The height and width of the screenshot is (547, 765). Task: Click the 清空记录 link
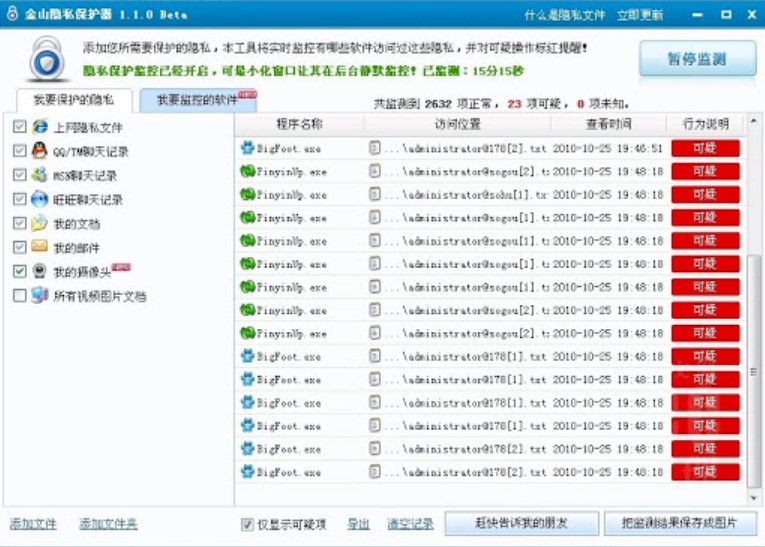pos(410,524)
